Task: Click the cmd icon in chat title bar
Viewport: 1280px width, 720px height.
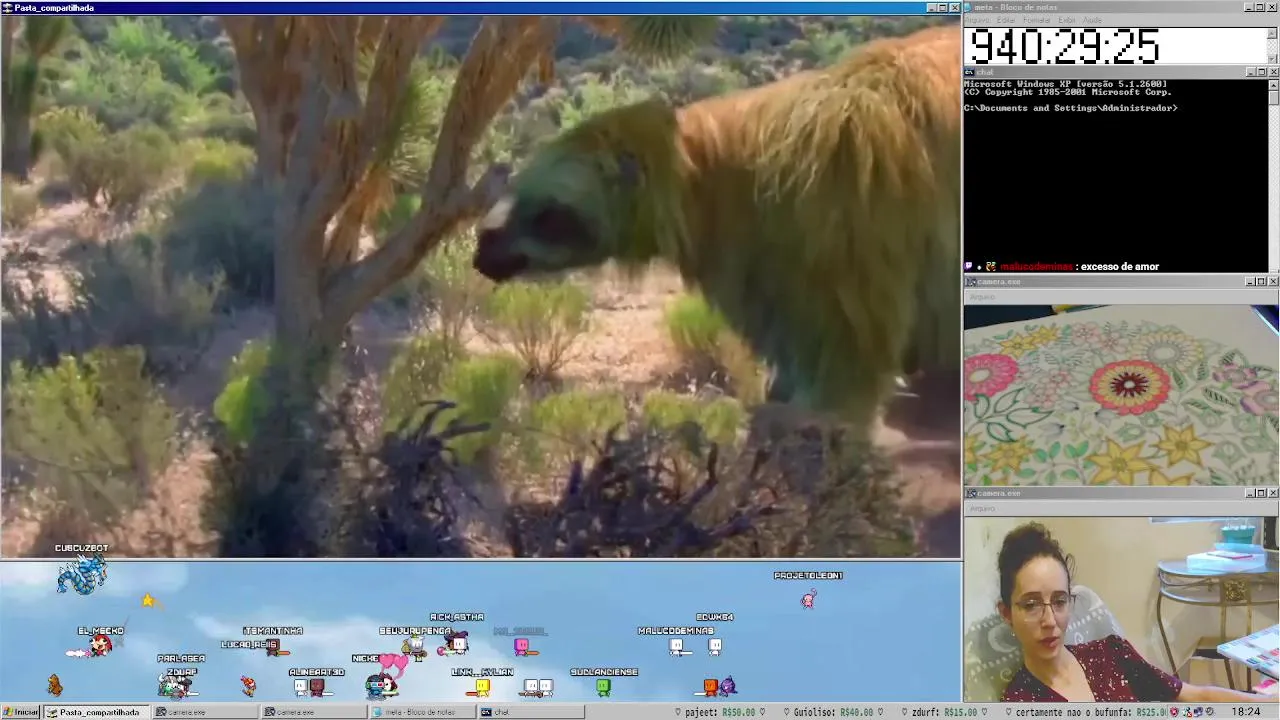Action: [969, 72]
